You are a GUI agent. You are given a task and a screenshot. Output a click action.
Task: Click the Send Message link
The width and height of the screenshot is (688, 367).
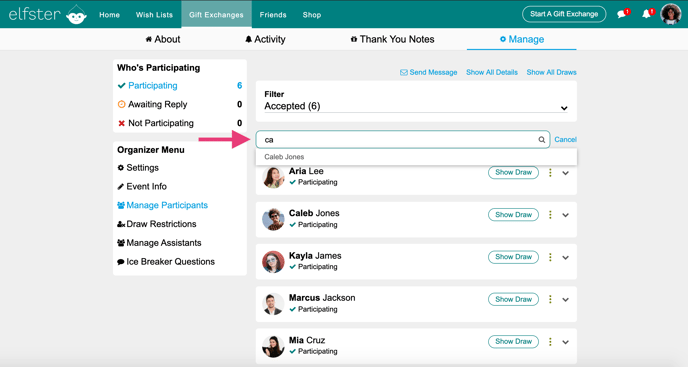tap(429, 72)
